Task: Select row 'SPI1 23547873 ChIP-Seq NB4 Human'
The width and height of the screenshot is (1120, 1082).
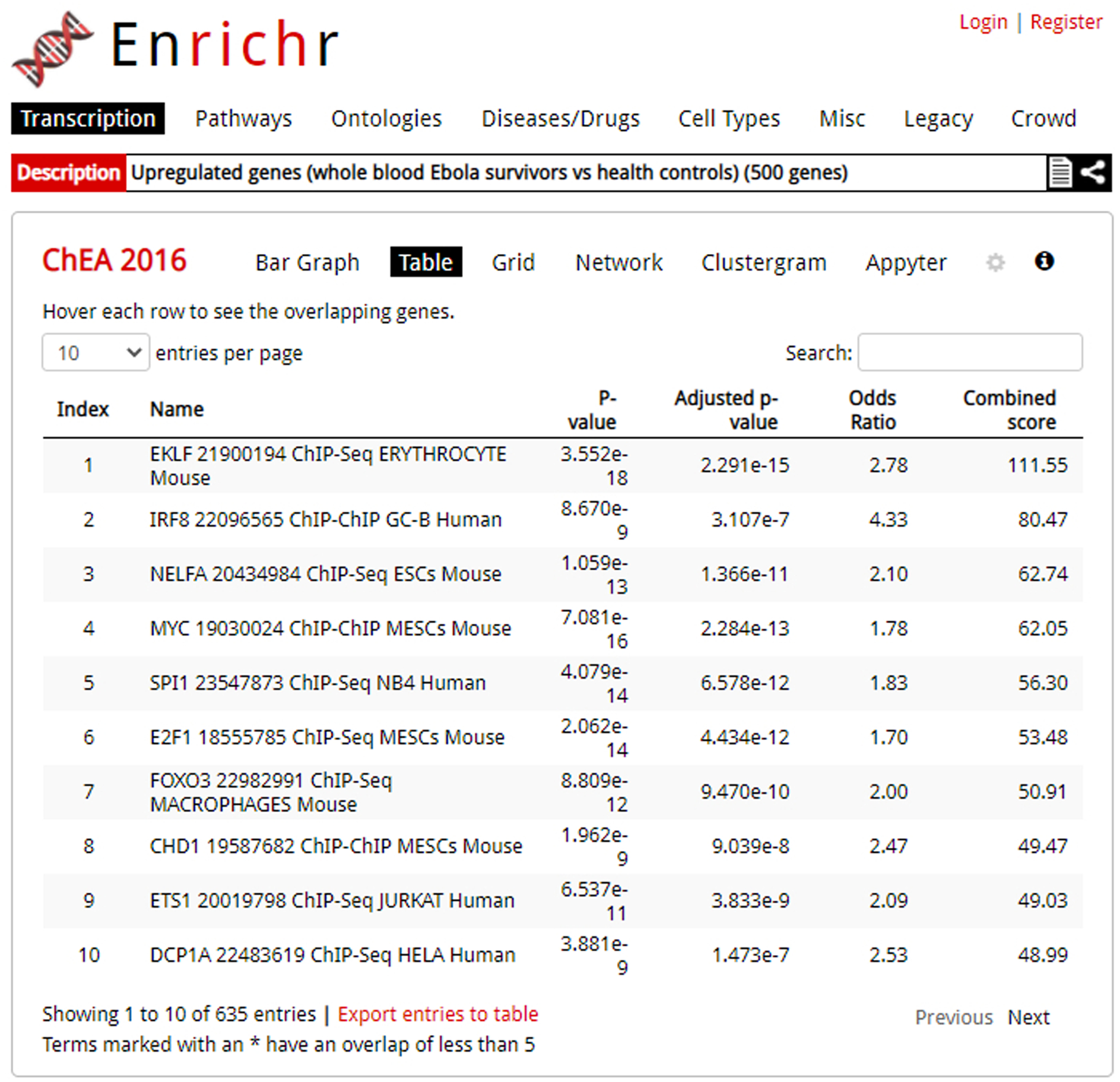Action: tap(563, 683)
